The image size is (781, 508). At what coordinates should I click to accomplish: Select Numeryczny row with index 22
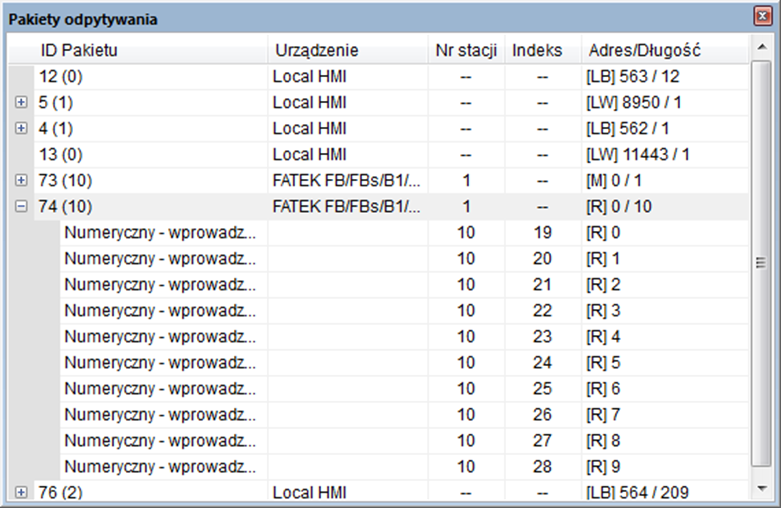click(x=404, y=310)
